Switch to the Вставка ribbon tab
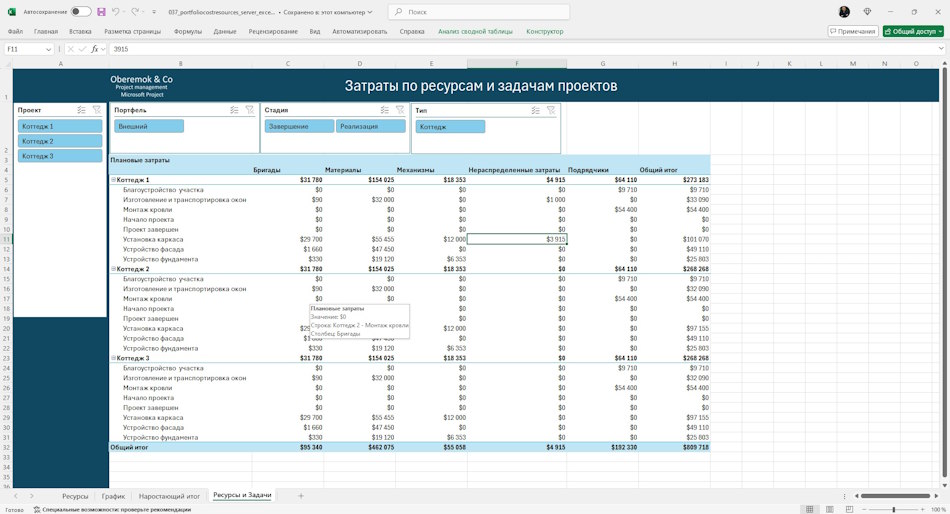 point(80,32)
